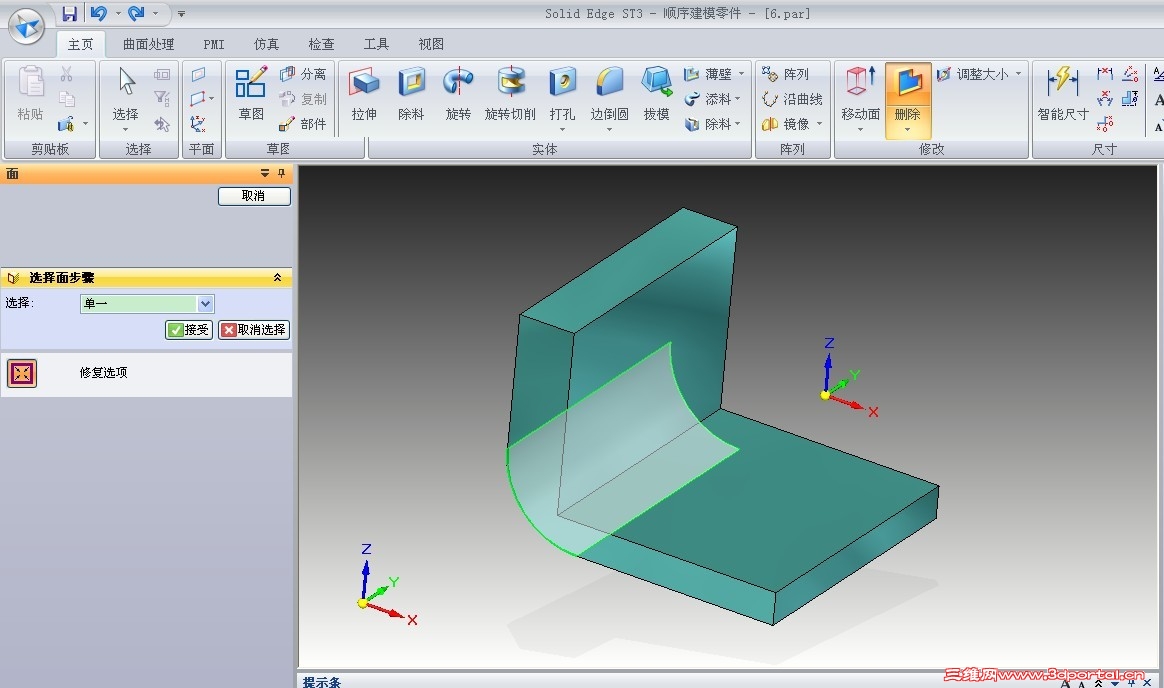Screen dimensions: 1164x688
Task: Switch to the 视图 tab
Action: coord(431,45)
